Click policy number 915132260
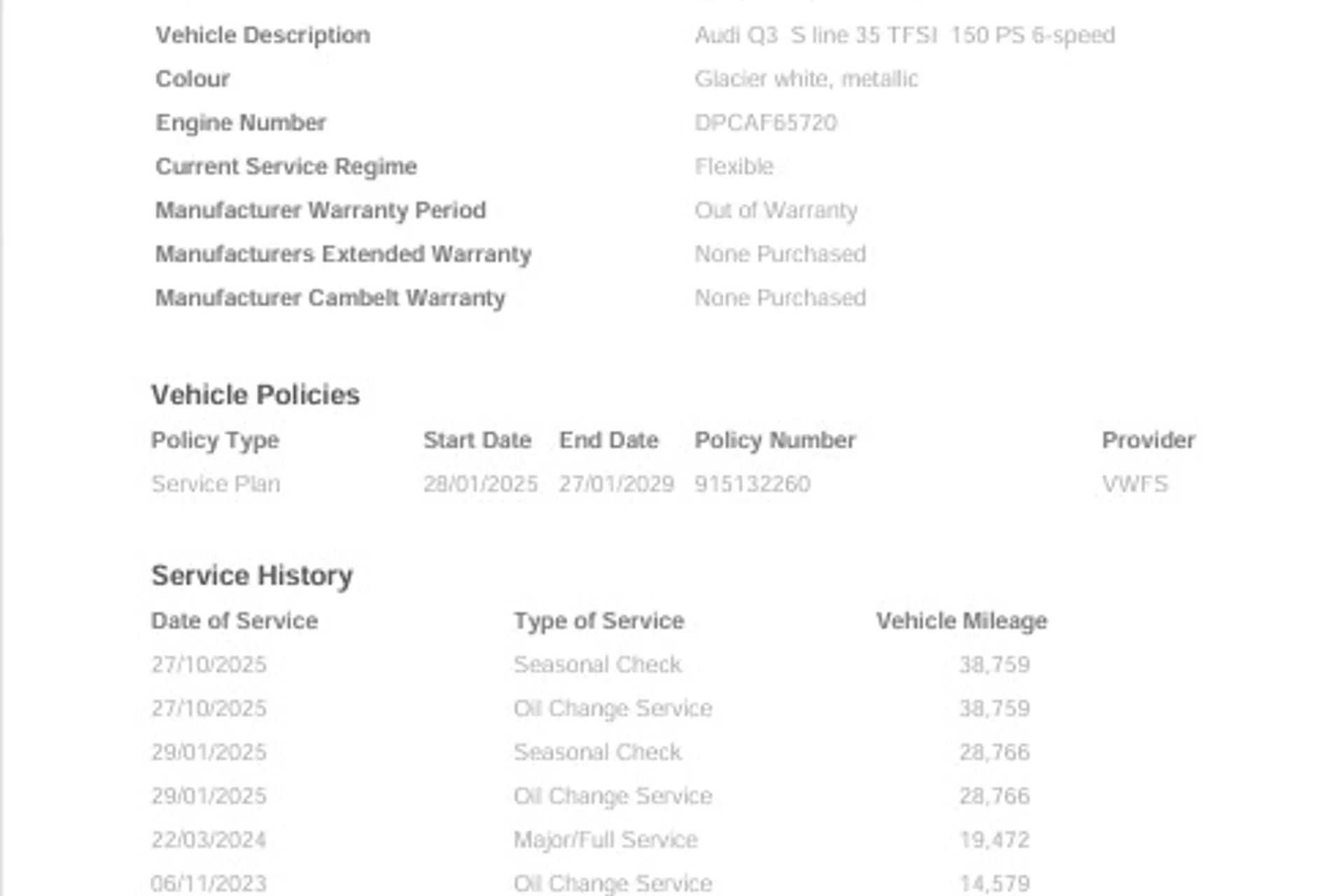Screen dimensions: 1344x896 pyautogui.click(x=752, y=484)
